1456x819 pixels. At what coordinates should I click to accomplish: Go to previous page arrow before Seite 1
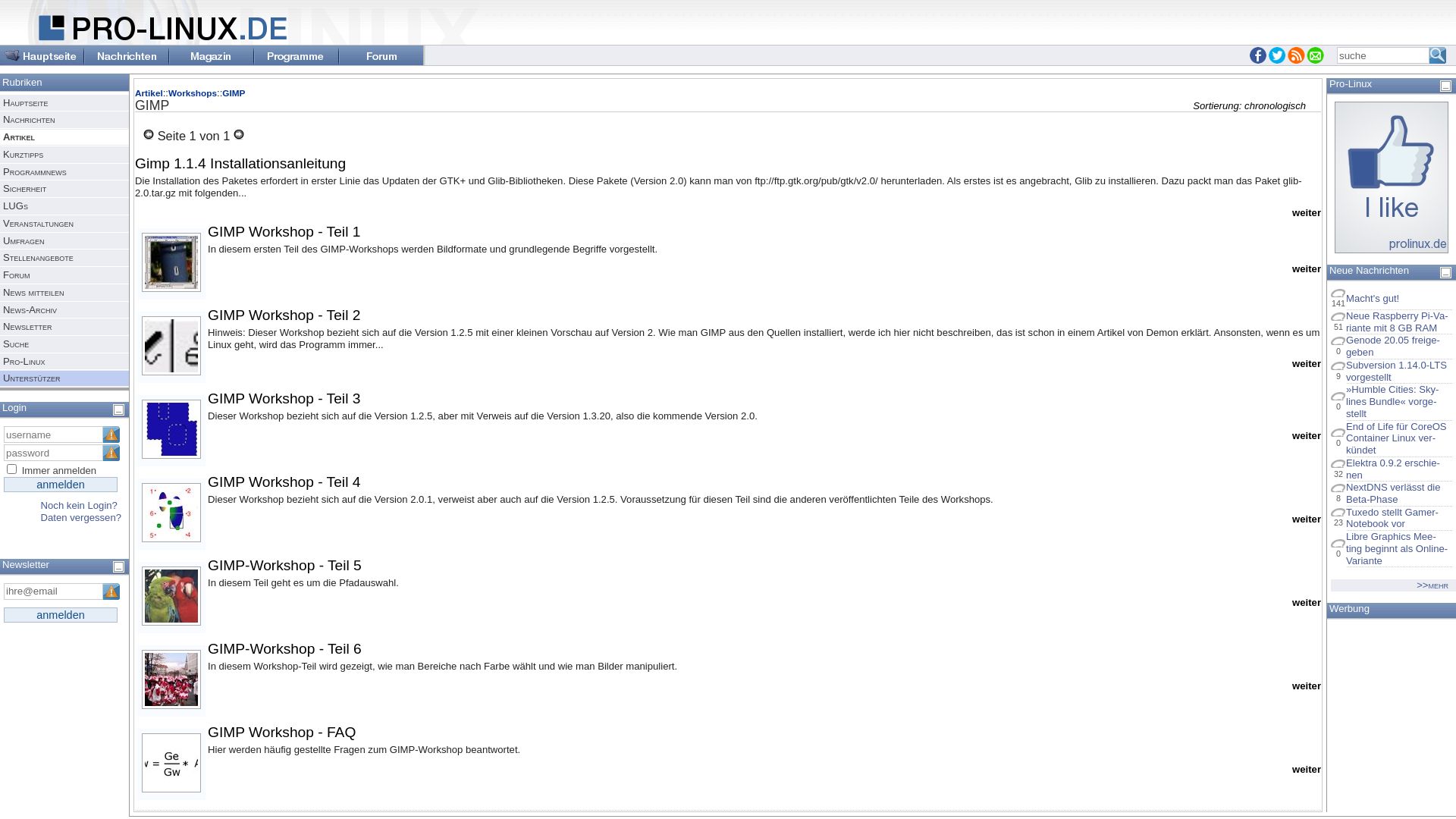[x=149, y=134]
